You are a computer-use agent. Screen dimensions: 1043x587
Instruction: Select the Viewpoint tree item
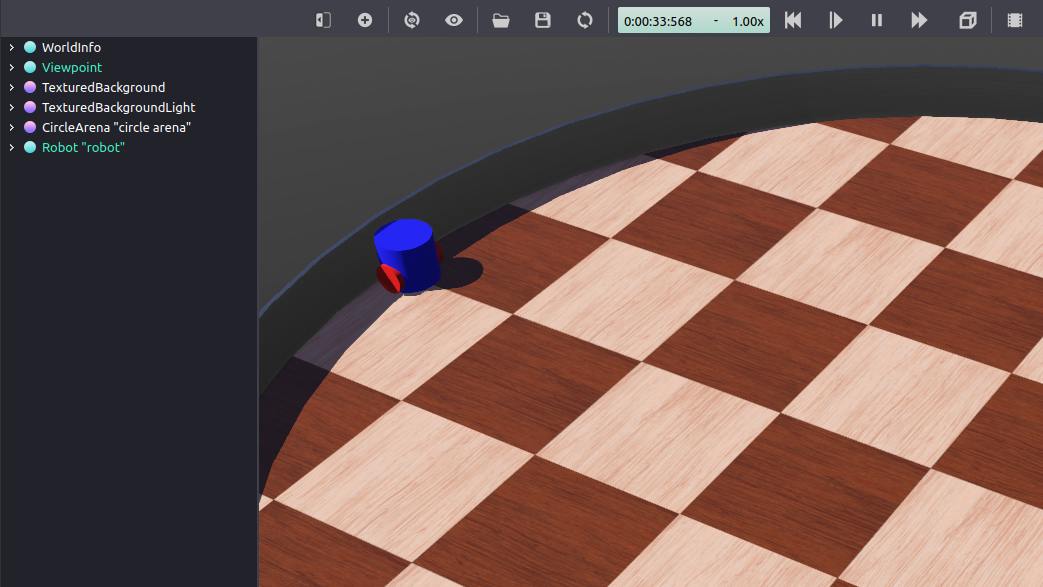[71, 67]
